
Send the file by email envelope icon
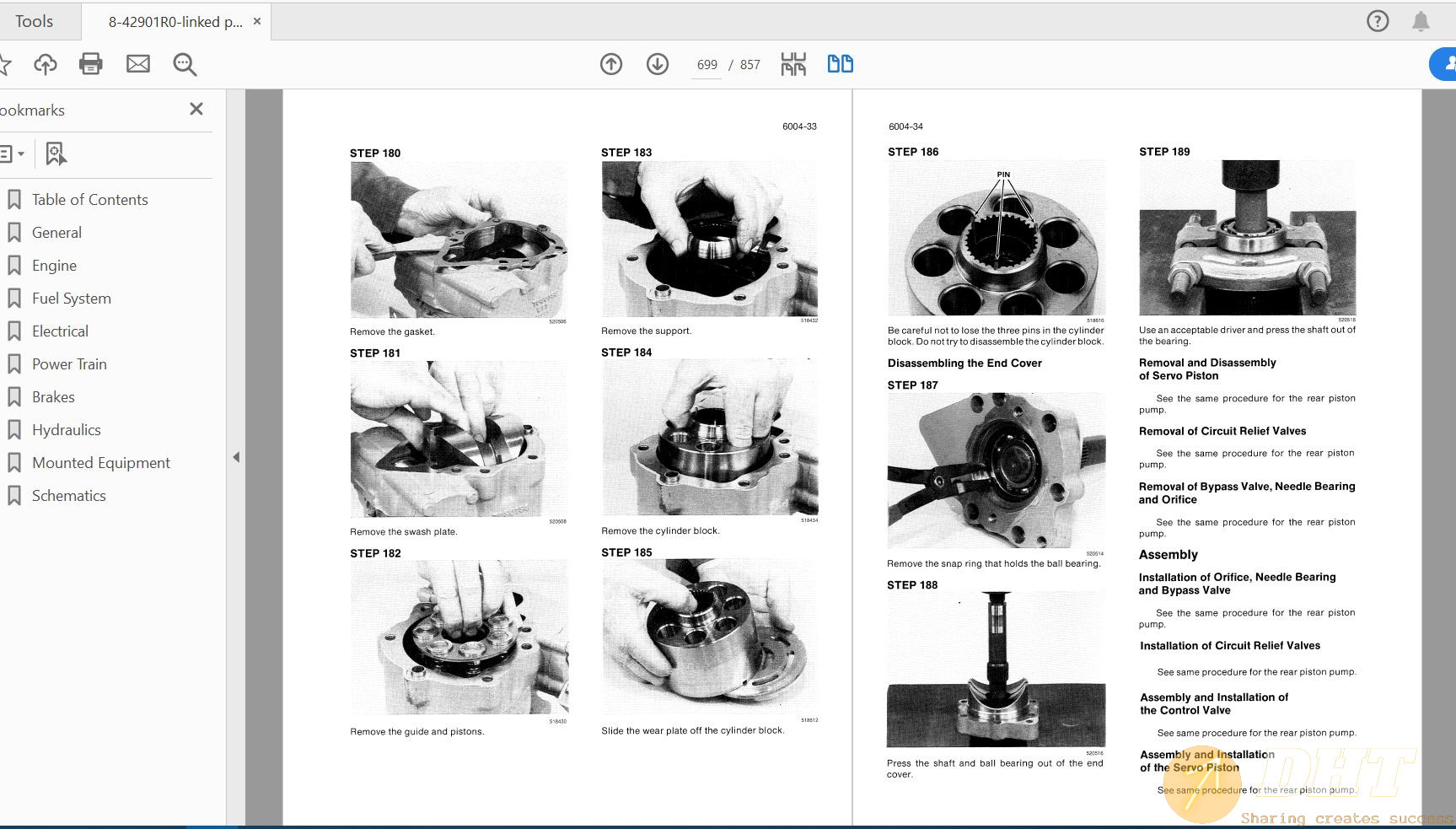[138, 64]
